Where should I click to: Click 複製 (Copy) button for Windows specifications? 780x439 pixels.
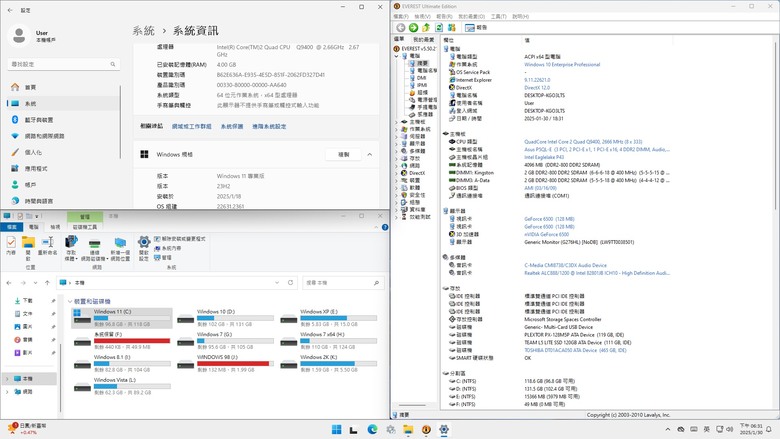point(343,155)
